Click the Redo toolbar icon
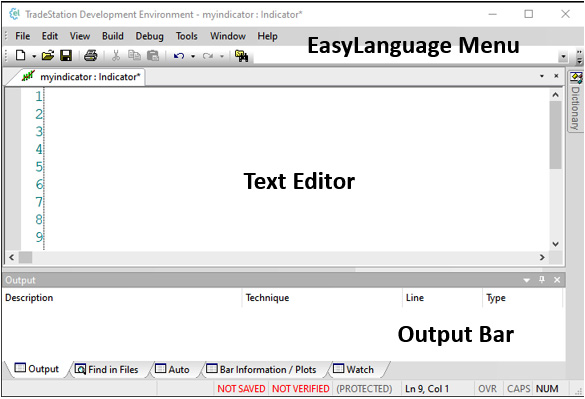Image resolution: width=585 pixels, height=399 pixels. point(208,56)
